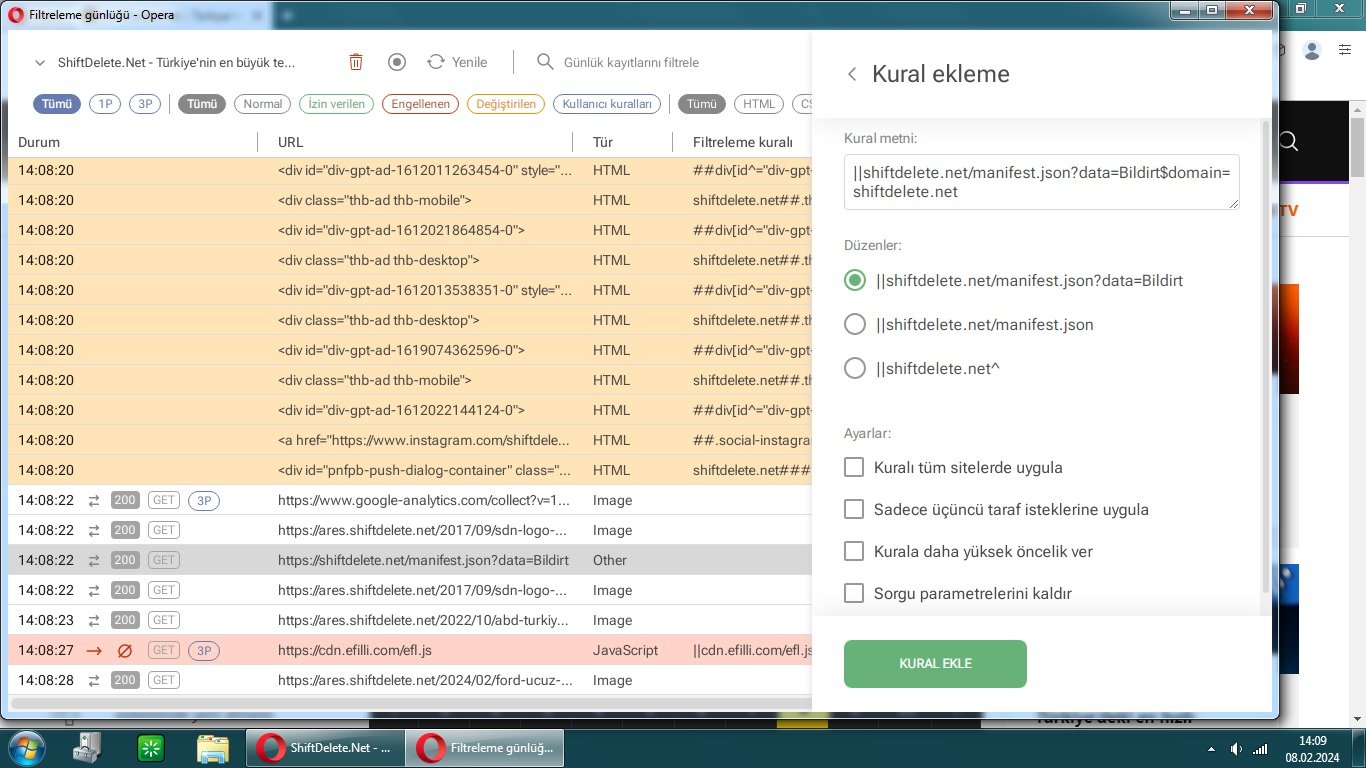The height and width of the screenshot is (768, 1366).
Task: Switch to the Engellenen filter
Action: click(x=420, y=103)
